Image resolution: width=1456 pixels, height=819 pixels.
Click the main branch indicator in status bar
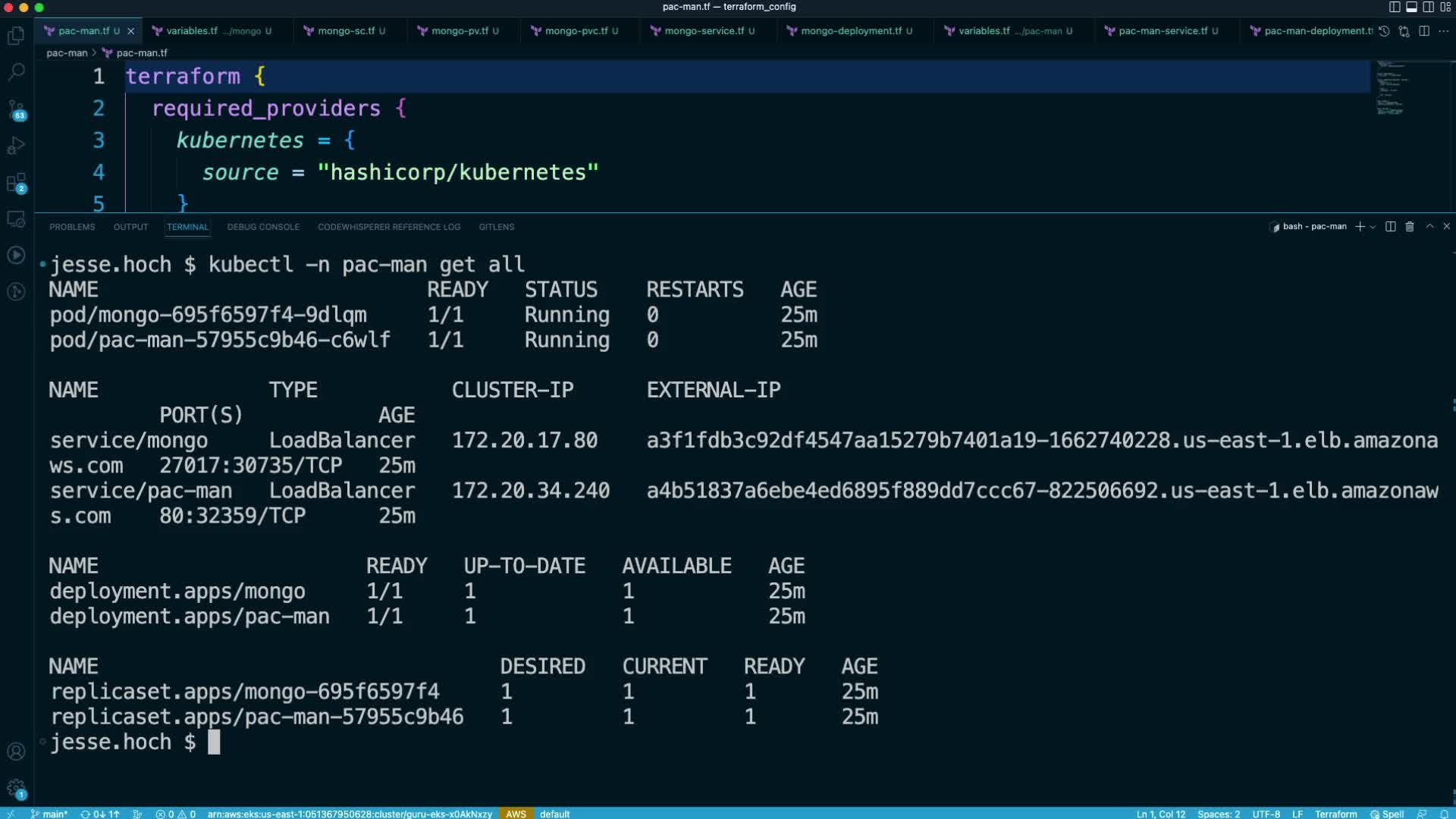[x=50, y=814]
